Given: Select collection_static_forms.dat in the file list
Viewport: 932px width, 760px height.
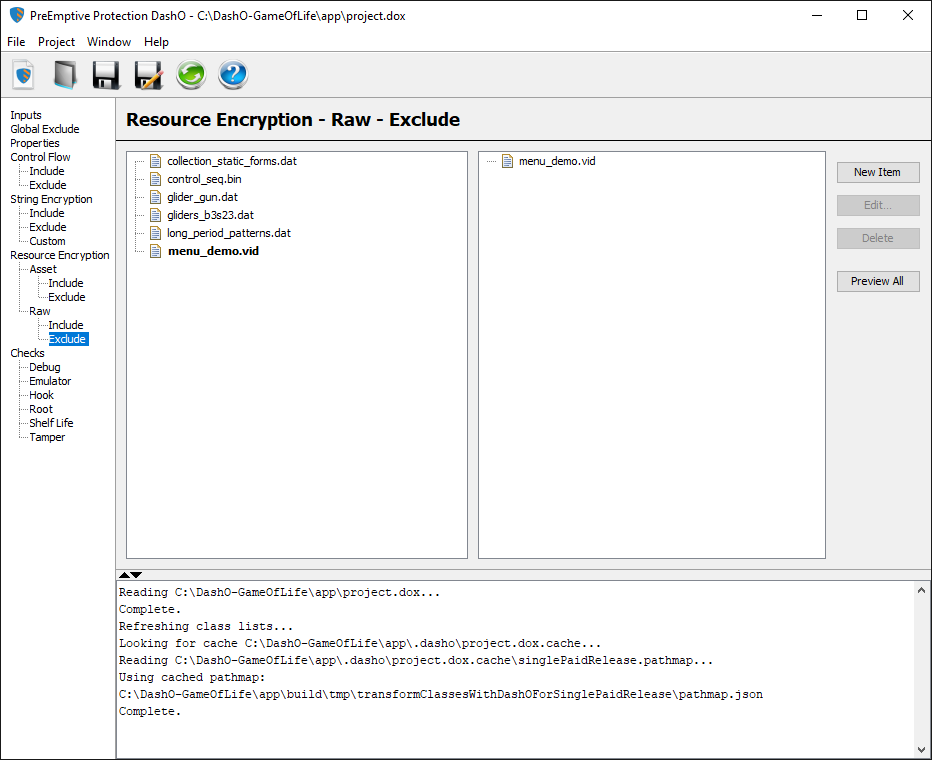Looking at the screenshot, I should point(232,161).
